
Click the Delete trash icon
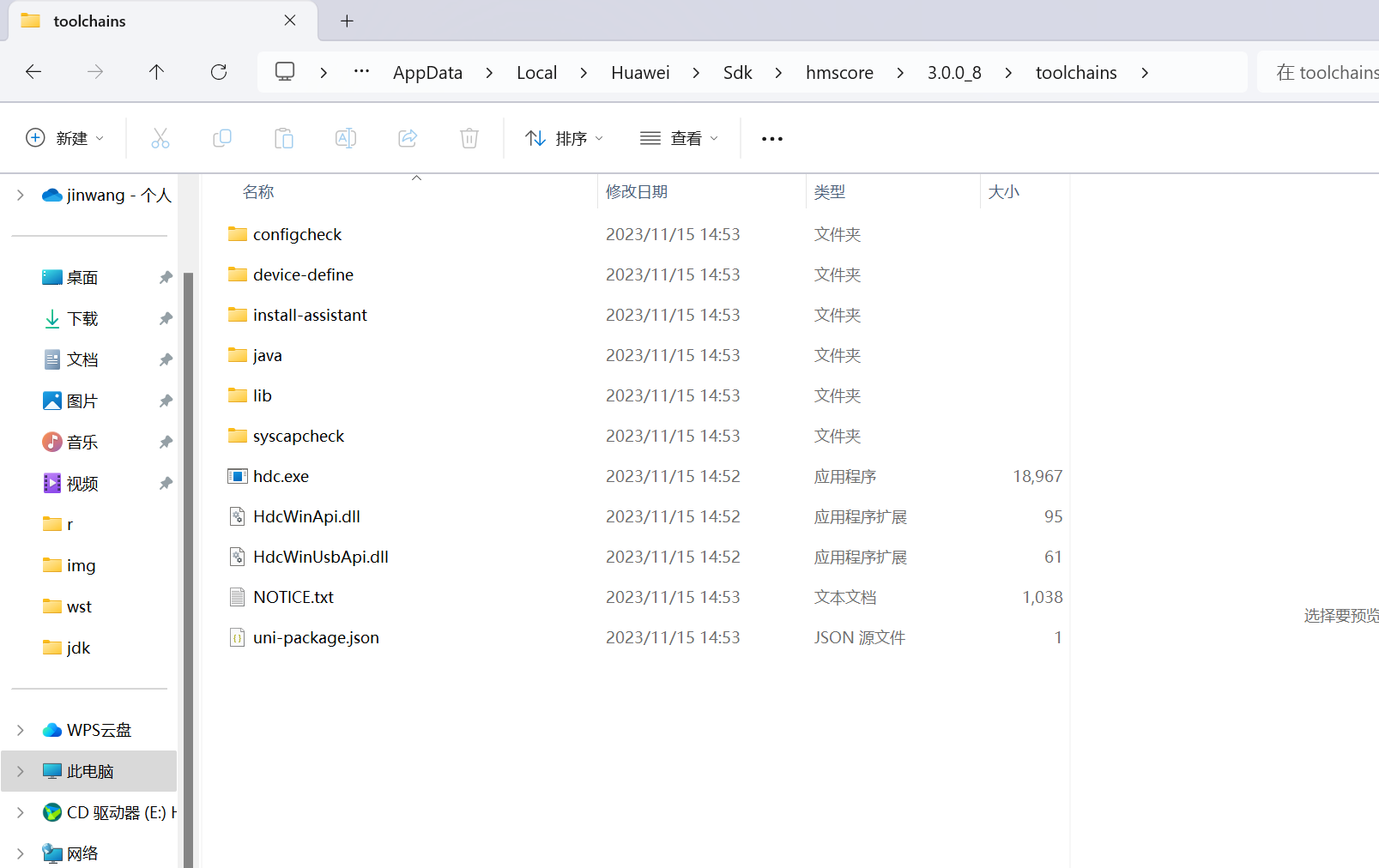(x=469, y=138)
